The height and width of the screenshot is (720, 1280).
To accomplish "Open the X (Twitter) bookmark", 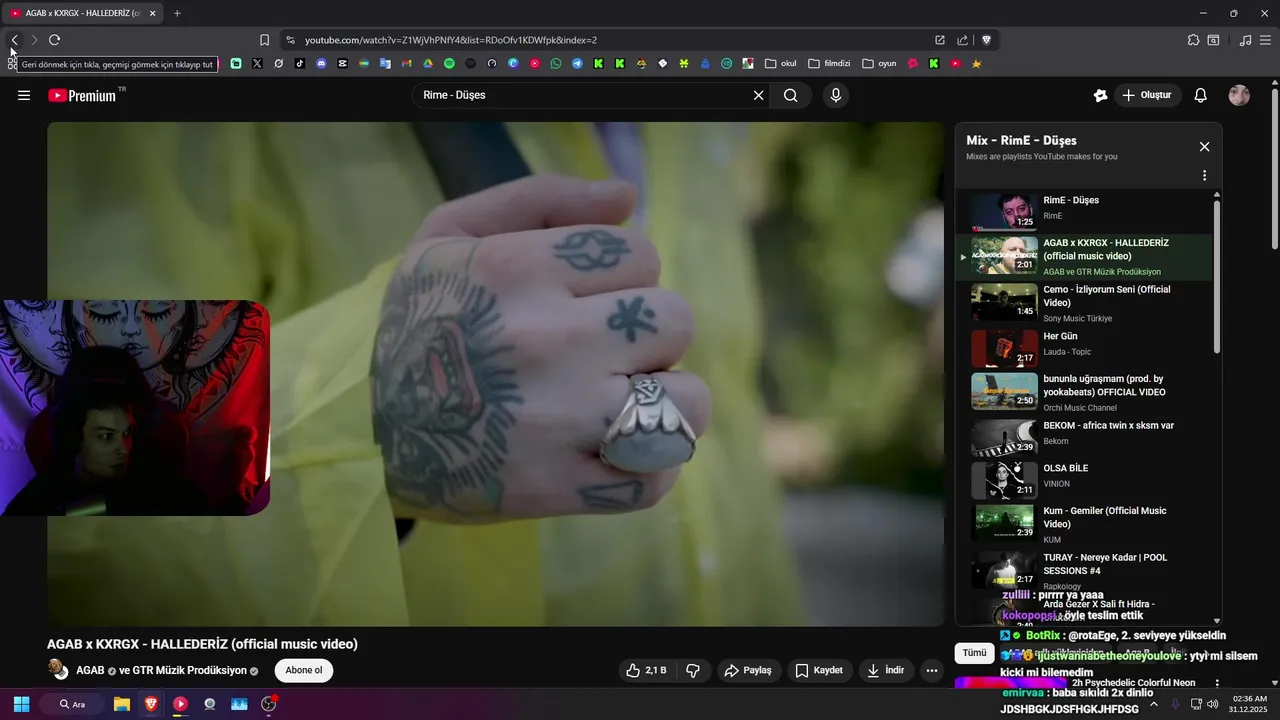I will (x=257, y=63).
